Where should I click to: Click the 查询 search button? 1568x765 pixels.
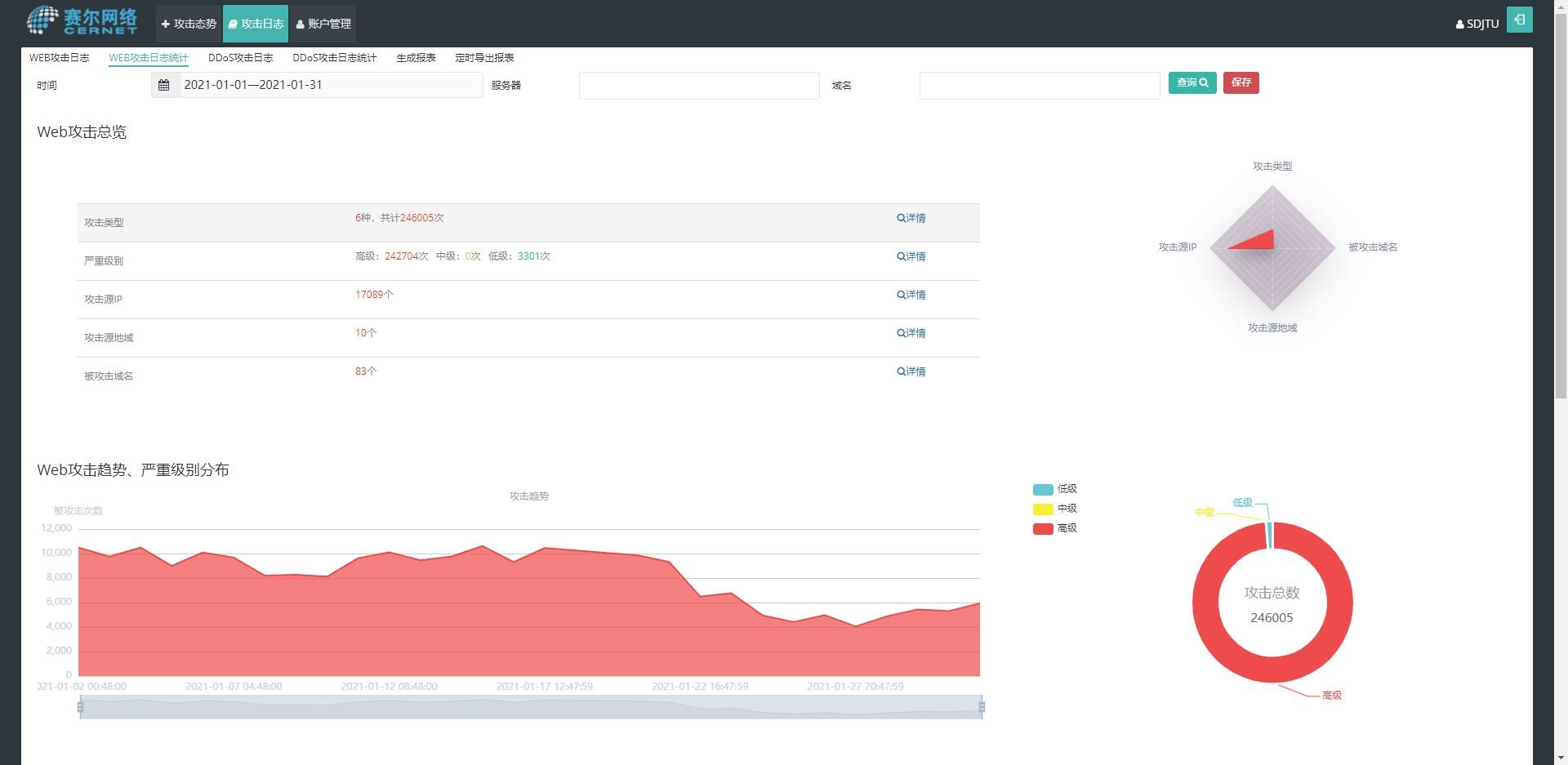[1192, 82]
